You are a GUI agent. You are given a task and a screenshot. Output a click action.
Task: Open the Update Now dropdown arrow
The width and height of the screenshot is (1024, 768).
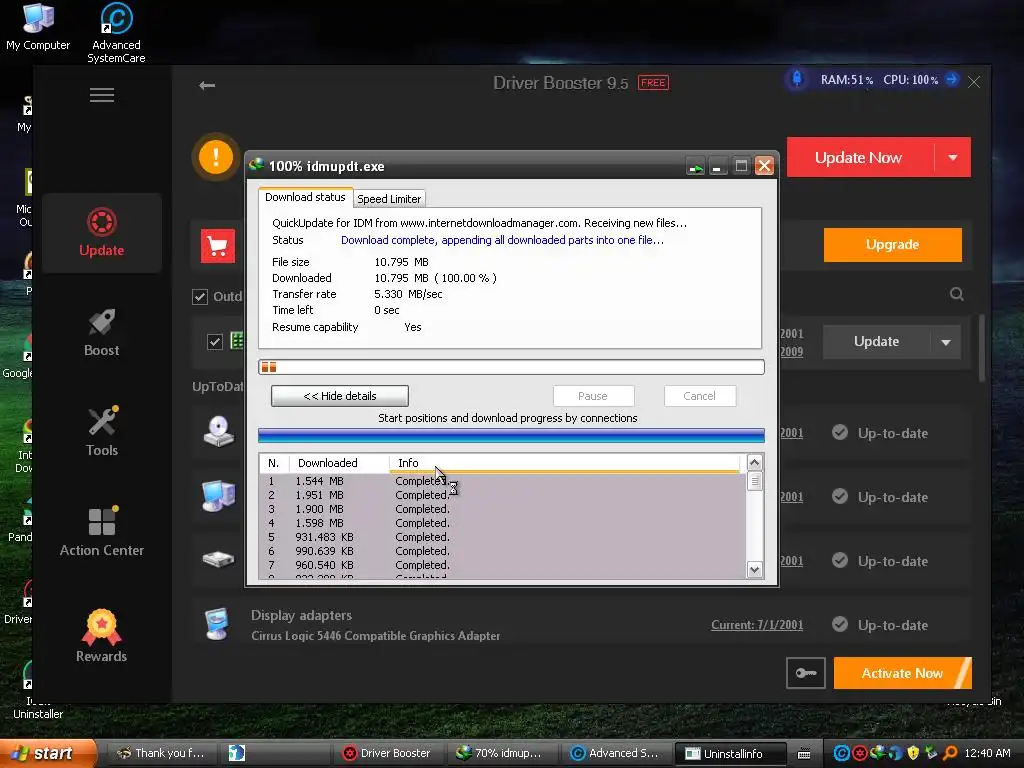coord(953,157)
